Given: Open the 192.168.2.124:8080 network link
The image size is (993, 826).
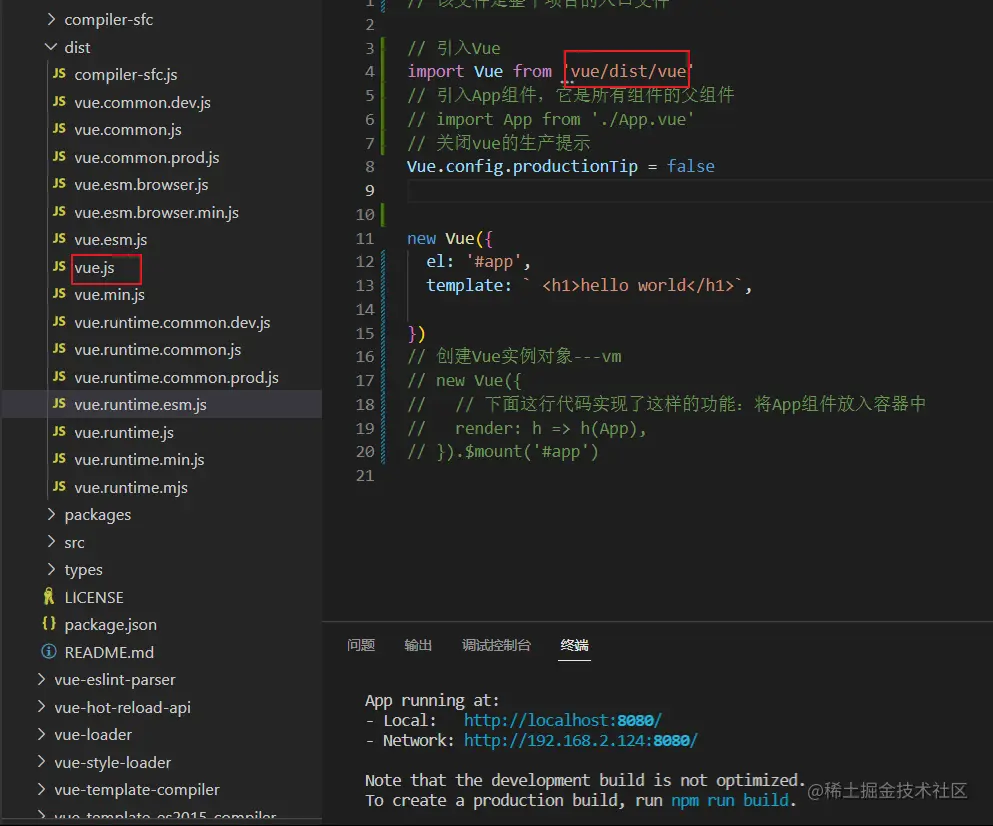Looking at the screenshot, I should (580, 740).
